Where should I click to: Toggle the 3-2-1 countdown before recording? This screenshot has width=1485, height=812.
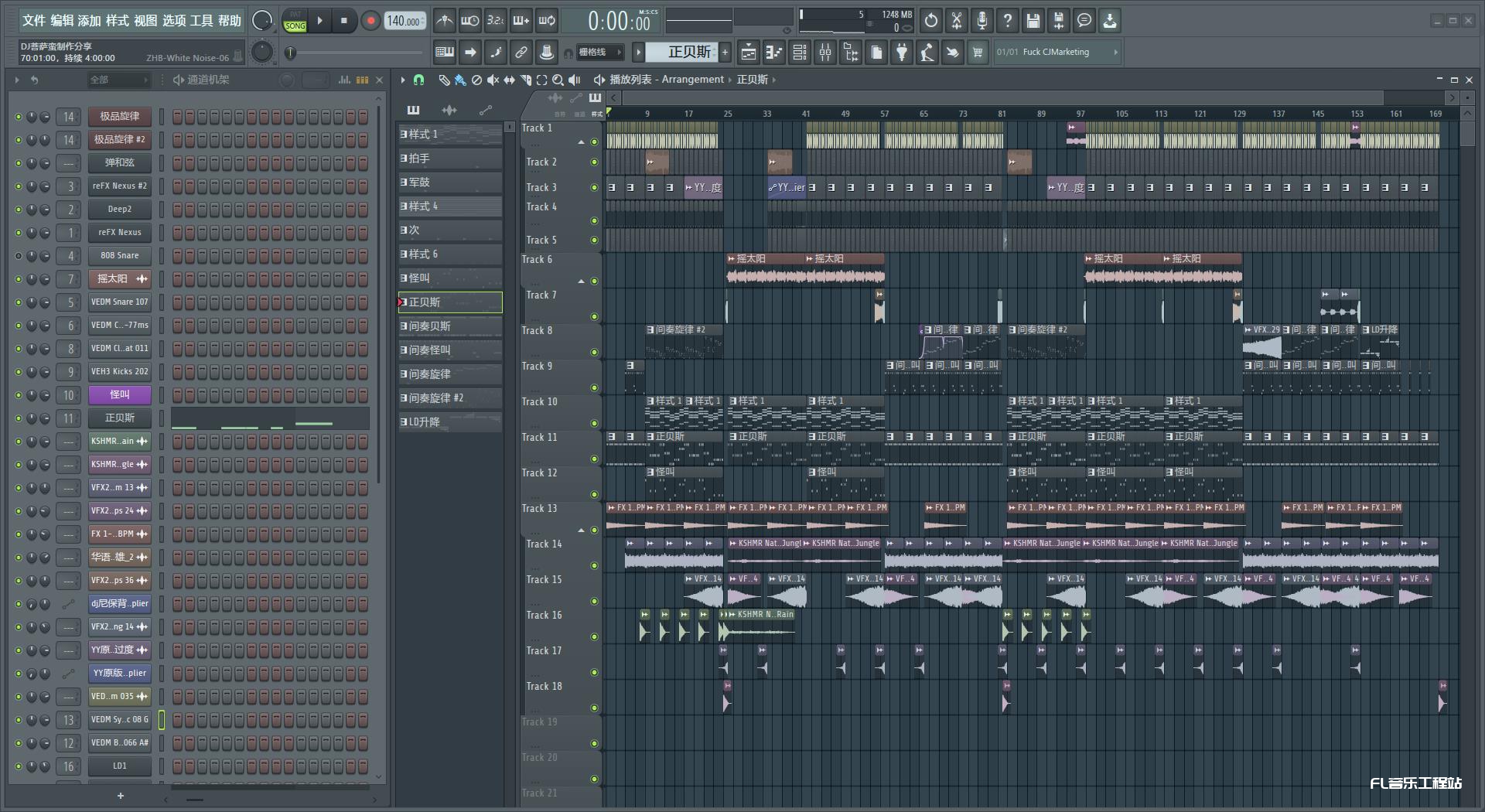(496, 21)
